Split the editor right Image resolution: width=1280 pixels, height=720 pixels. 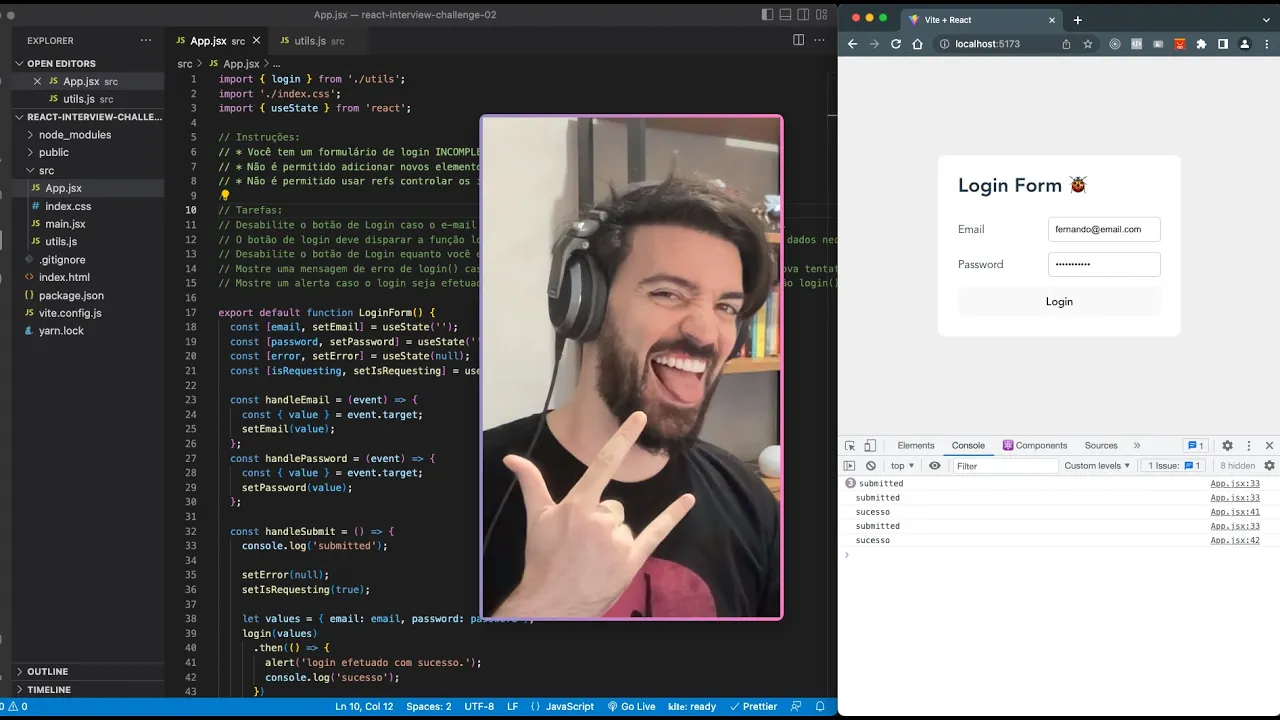[x=798, y=40]
